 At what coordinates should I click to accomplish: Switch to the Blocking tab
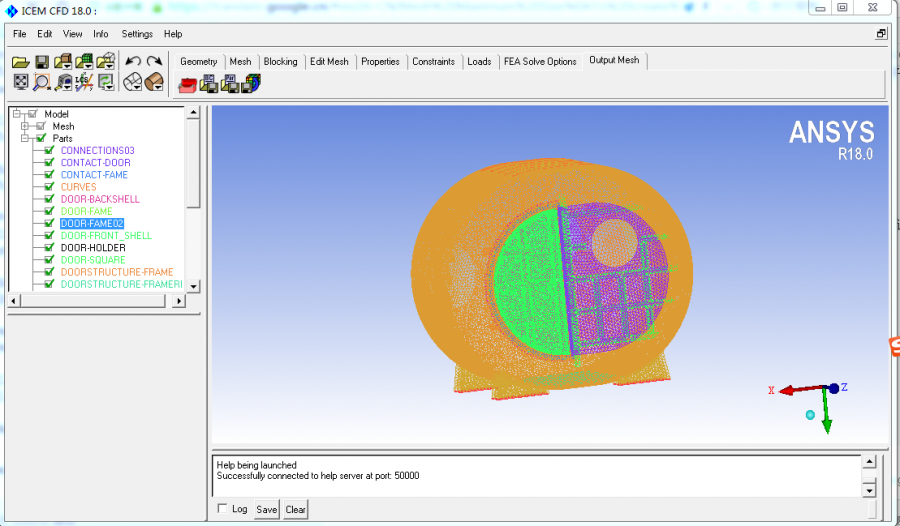pyautogui.click(x=280, y=61)
